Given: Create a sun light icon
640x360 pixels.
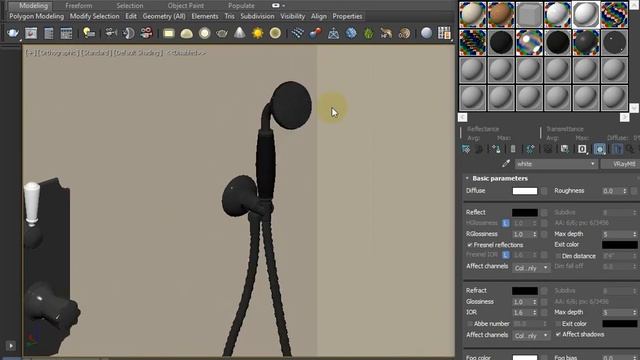Looking at the screenshot, I should pos(258,33).
